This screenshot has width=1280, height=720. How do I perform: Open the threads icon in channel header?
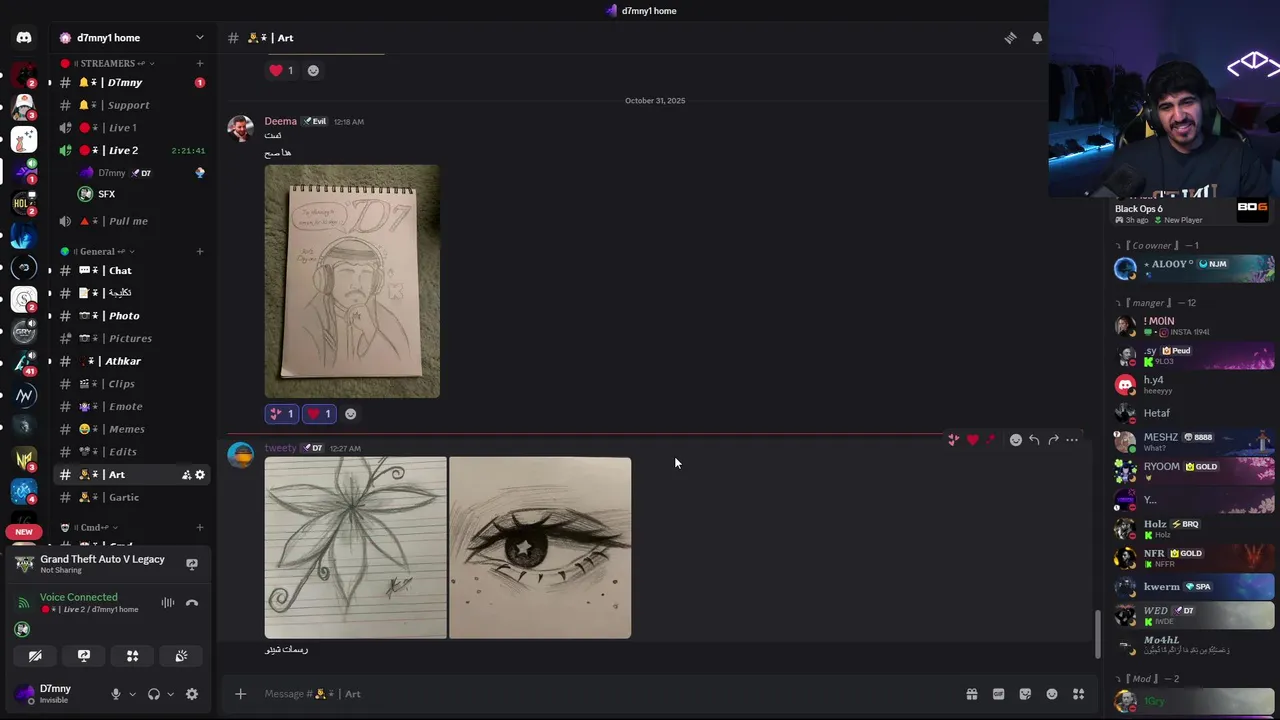[x=1010, y=38]
